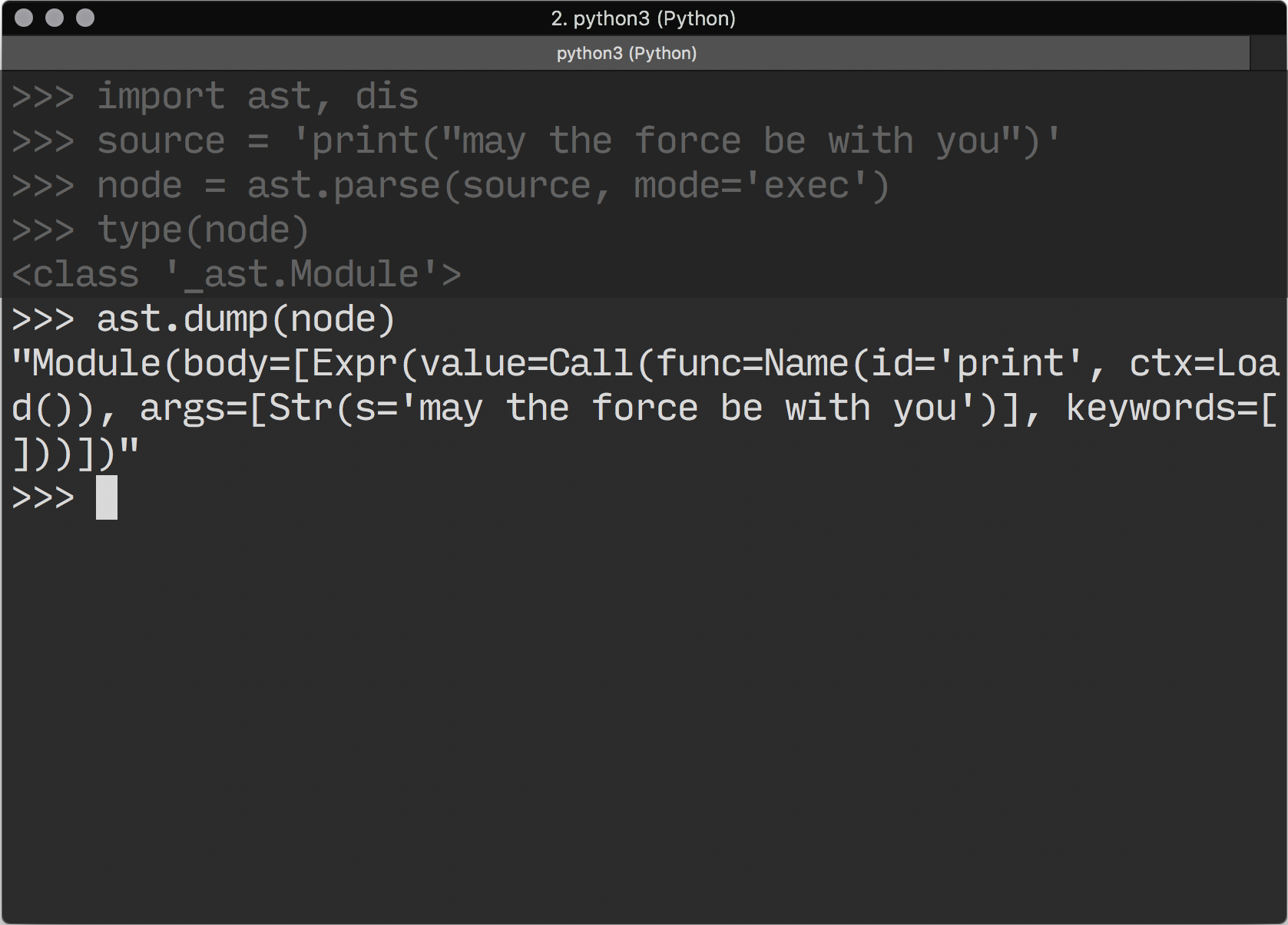Maximize the terminal window

(85, 18)
